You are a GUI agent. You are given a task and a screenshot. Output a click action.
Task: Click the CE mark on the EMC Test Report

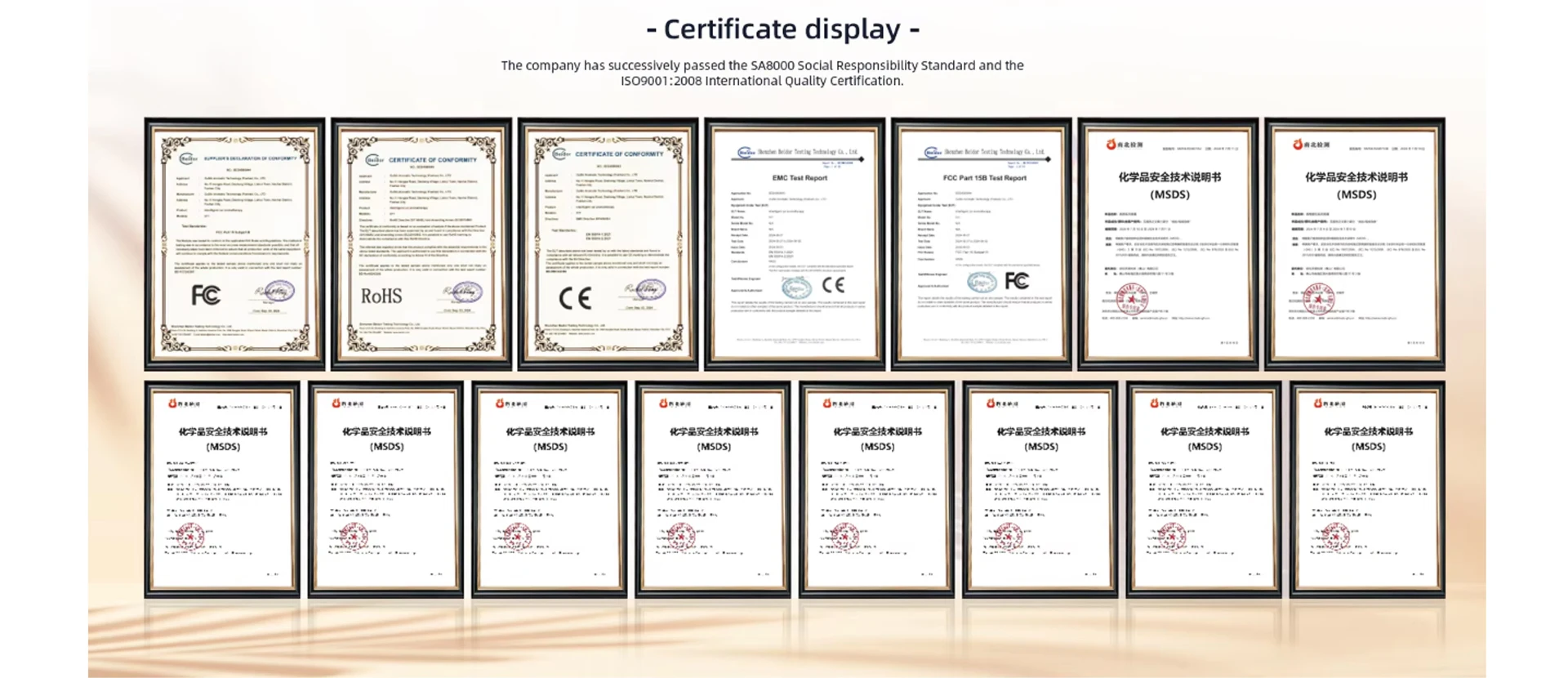click(x=833, y=285)
